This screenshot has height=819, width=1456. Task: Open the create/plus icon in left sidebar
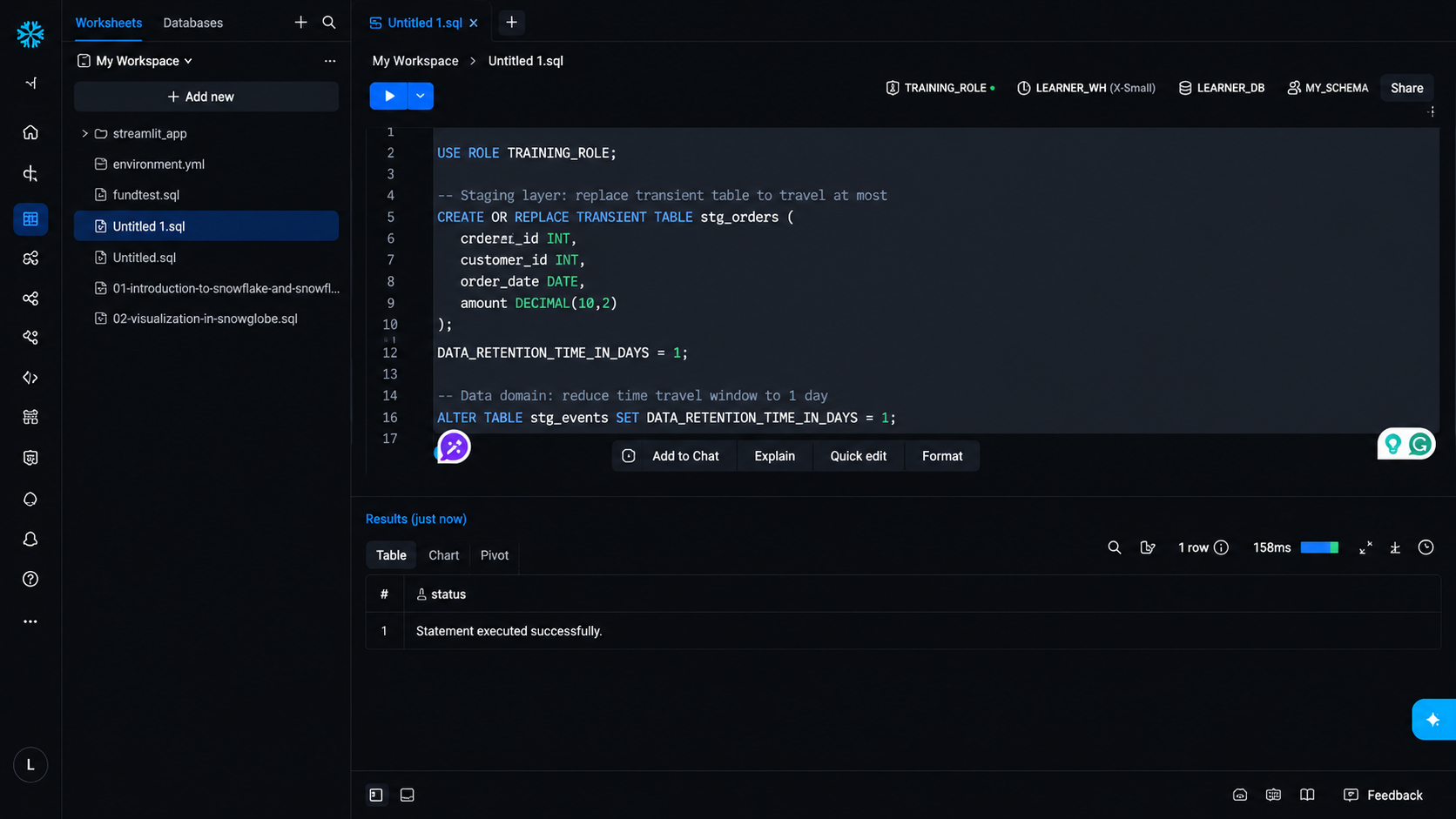click(30, 174)
